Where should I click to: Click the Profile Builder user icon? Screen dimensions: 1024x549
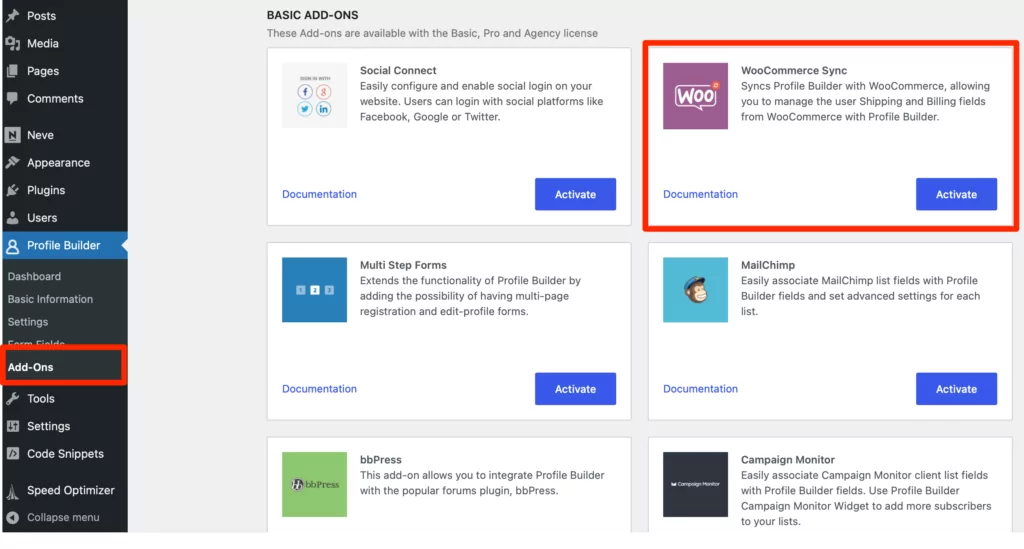[12, 246]
